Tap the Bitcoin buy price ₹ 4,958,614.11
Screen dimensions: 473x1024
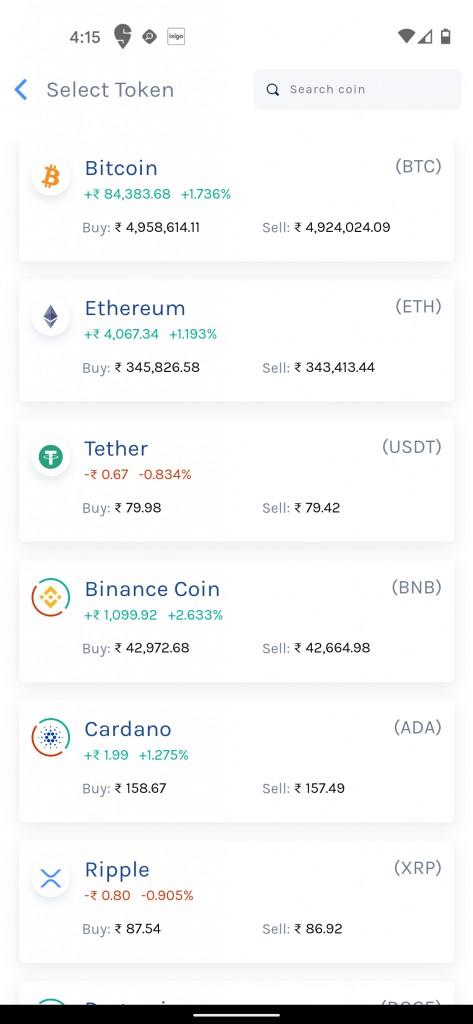(157, 227)
